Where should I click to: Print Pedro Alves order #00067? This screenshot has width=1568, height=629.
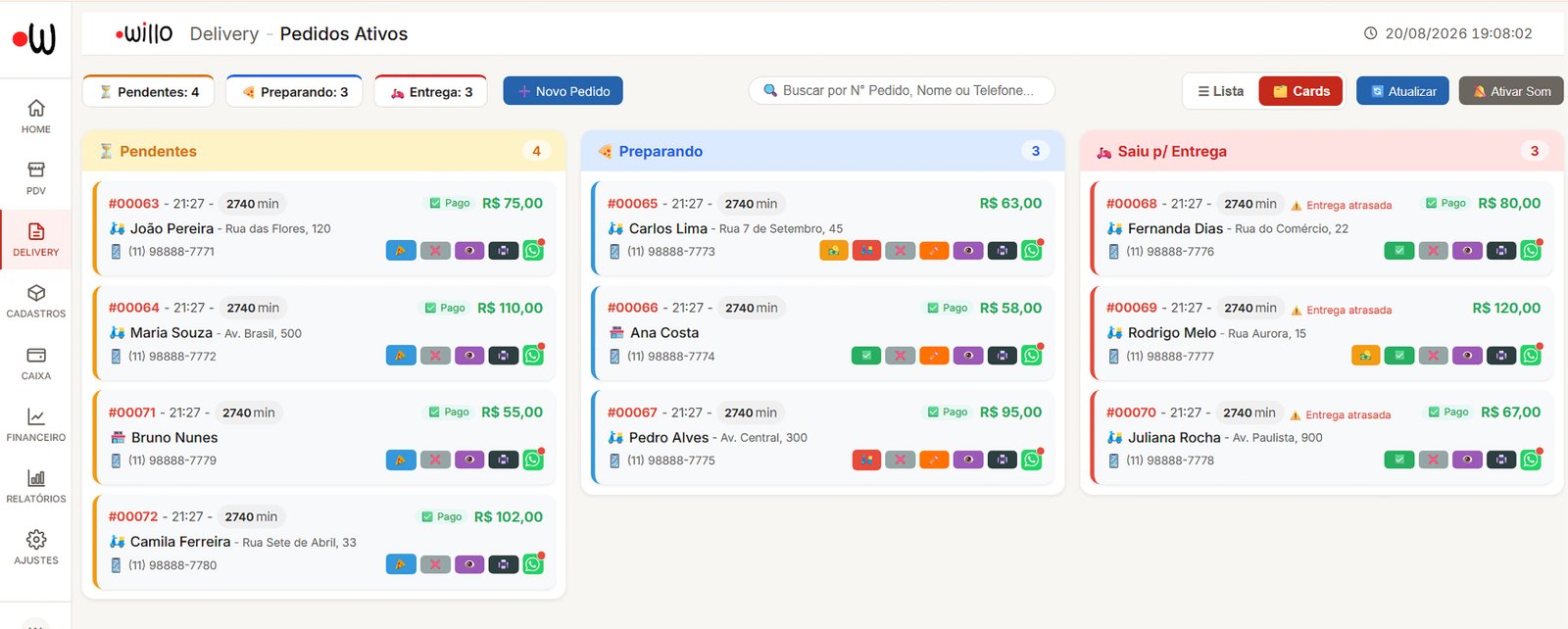[1002, 460]
